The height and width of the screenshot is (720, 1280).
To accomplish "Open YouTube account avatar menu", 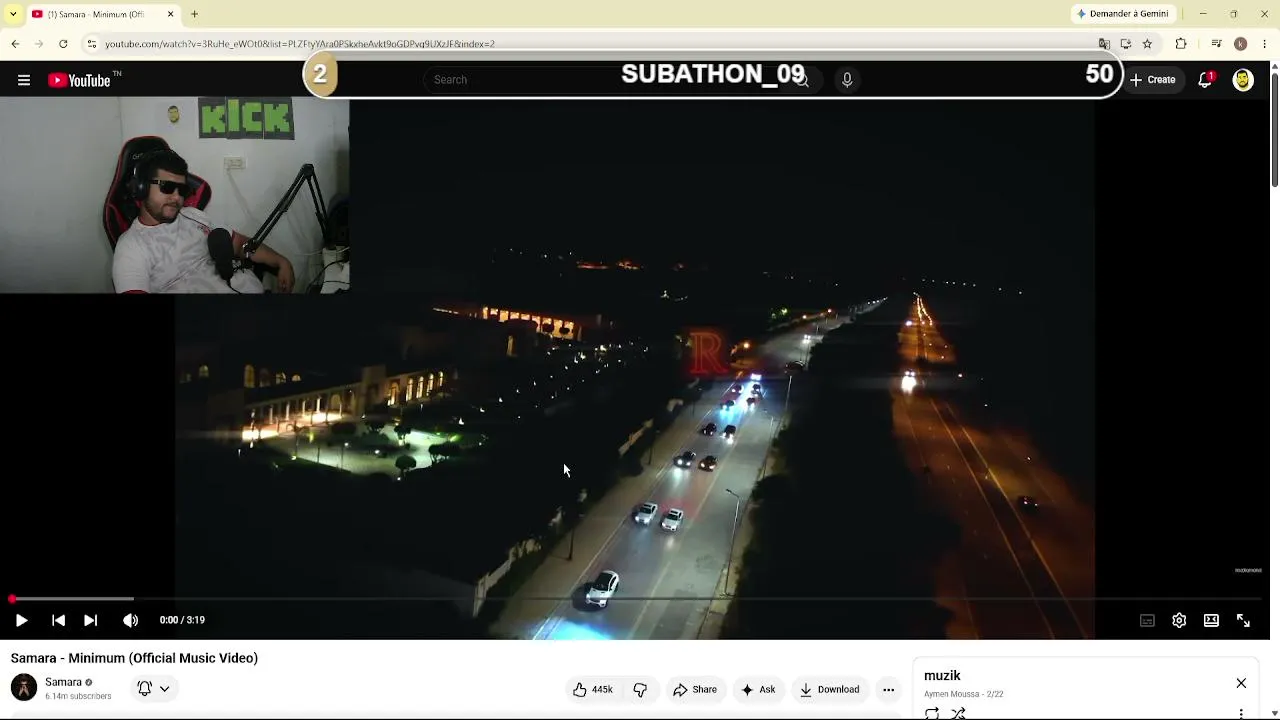I will coord(1243,80).
